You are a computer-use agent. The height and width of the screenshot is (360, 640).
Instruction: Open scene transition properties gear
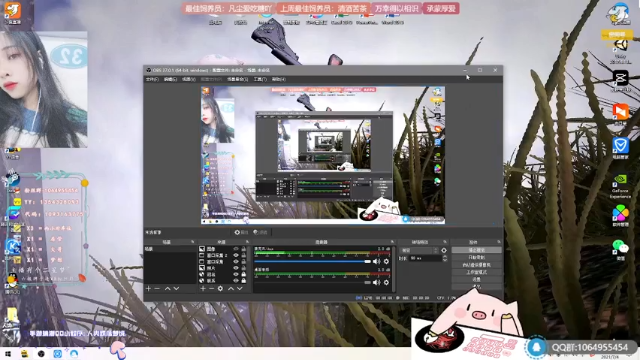tap(444, 250)
